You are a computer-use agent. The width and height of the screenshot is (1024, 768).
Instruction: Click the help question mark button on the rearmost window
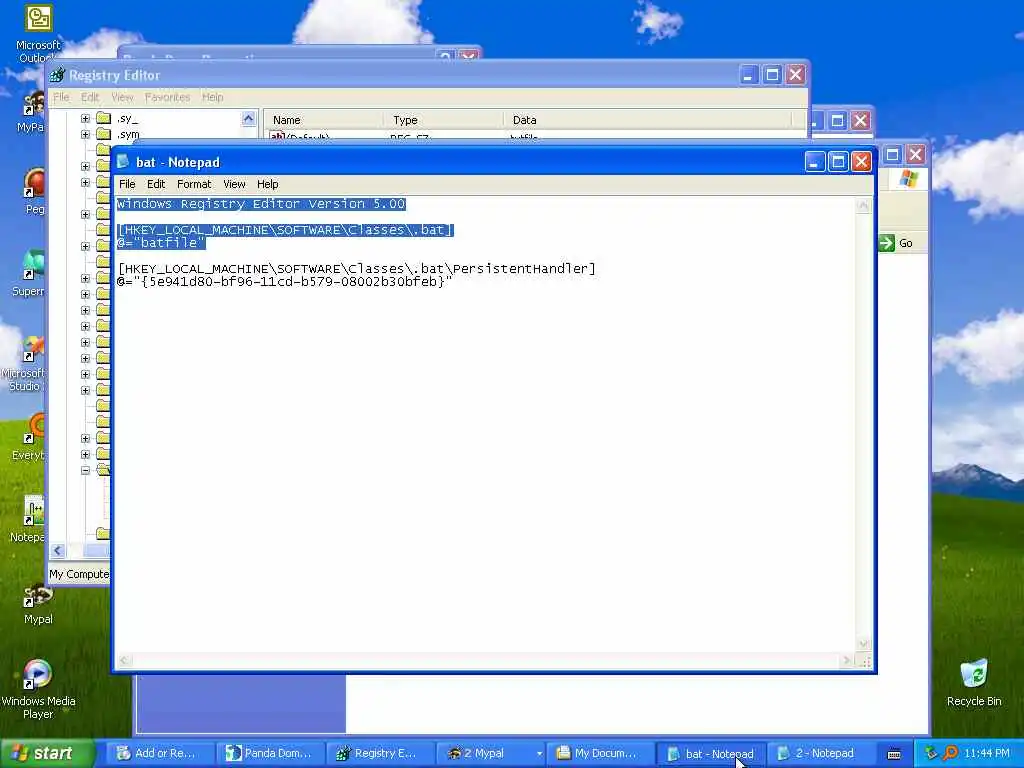click(445, 56)
